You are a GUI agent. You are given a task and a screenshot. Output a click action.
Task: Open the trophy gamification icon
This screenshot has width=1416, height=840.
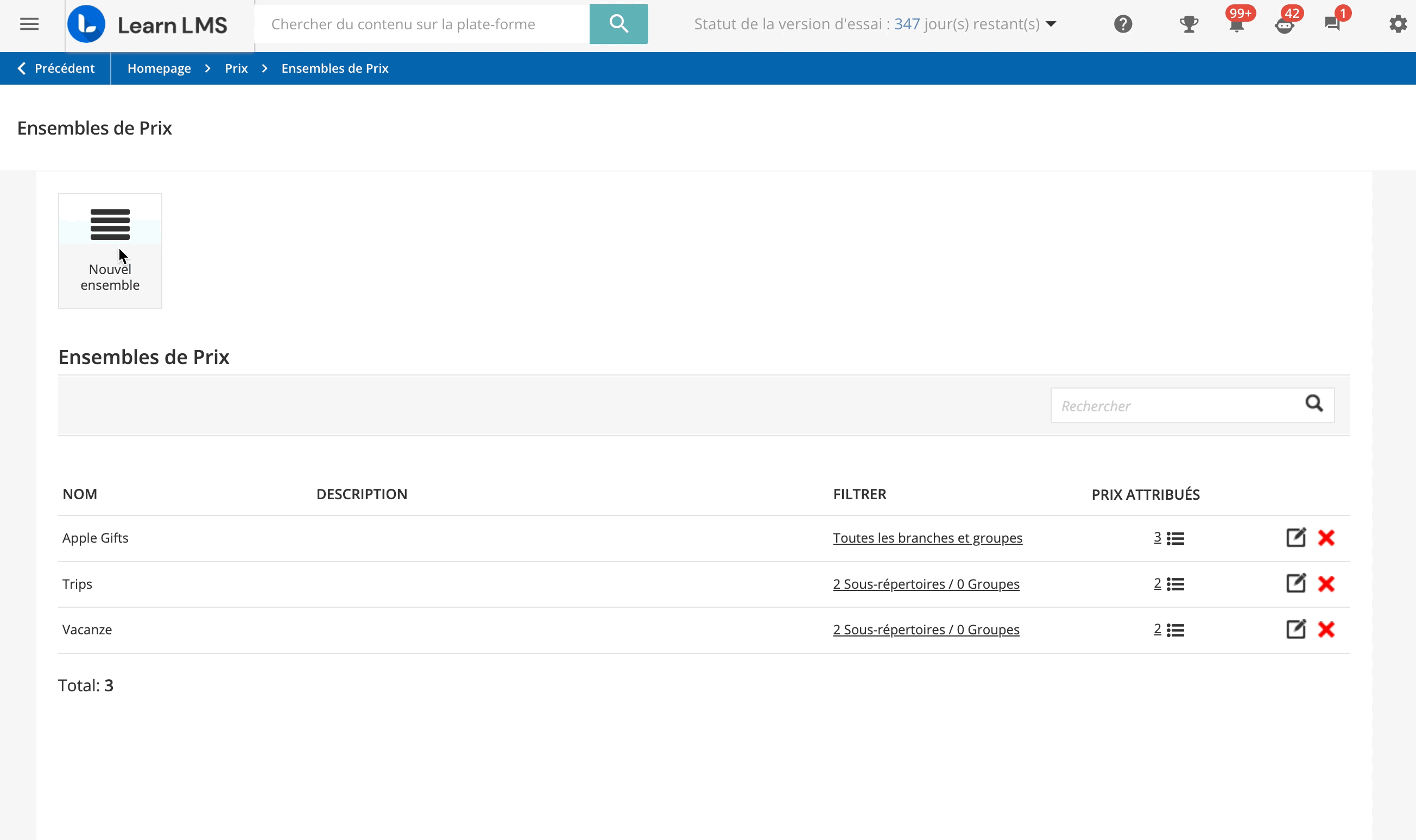tap(1189, 24)
